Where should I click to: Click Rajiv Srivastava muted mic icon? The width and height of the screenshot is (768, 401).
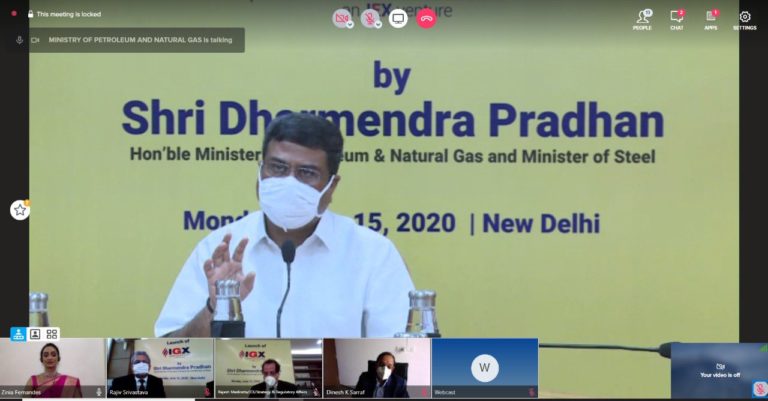click(x=207, y=392)
